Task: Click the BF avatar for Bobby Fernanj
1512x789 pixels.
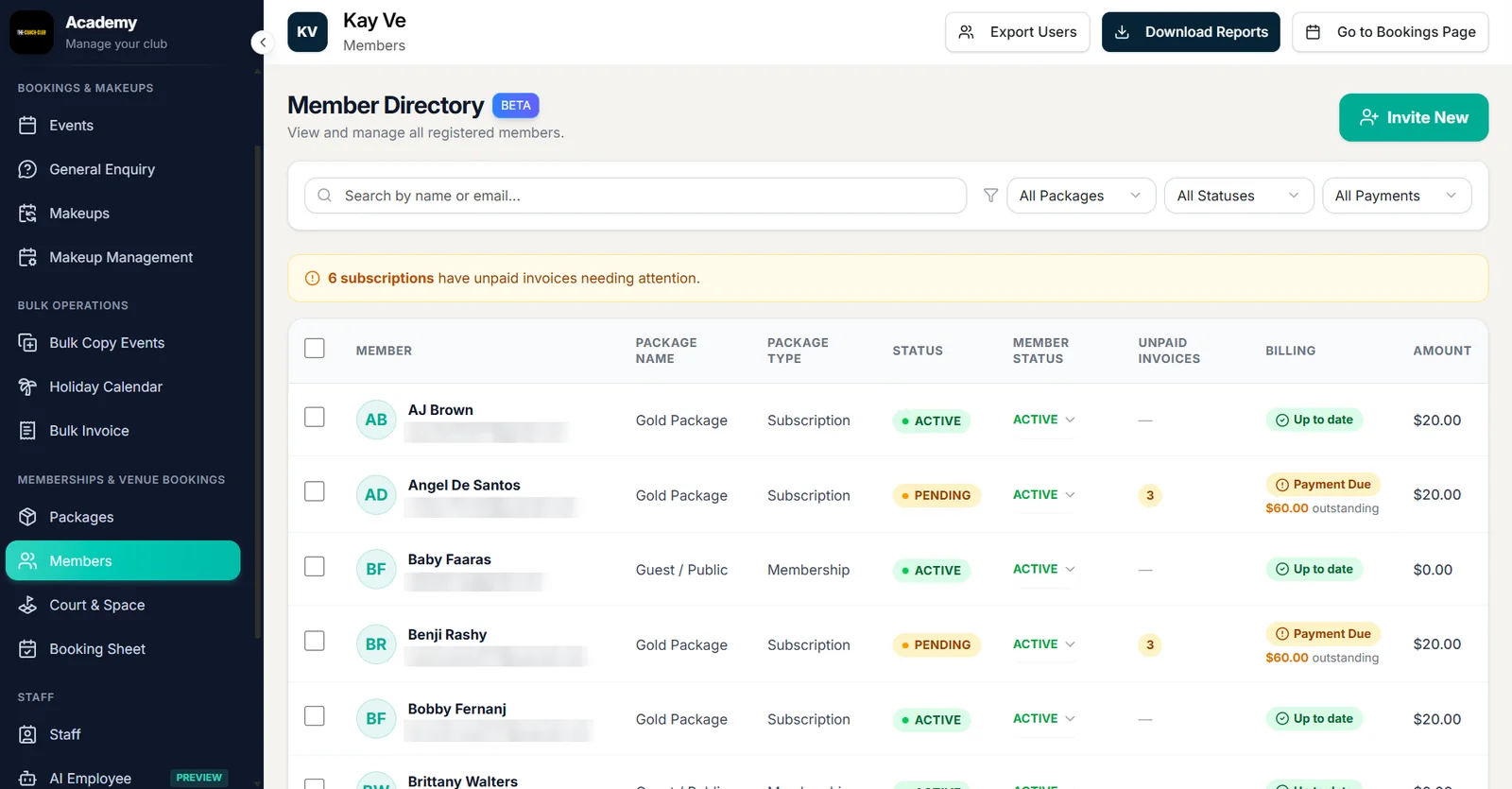Action: click(x=376, y=719)
